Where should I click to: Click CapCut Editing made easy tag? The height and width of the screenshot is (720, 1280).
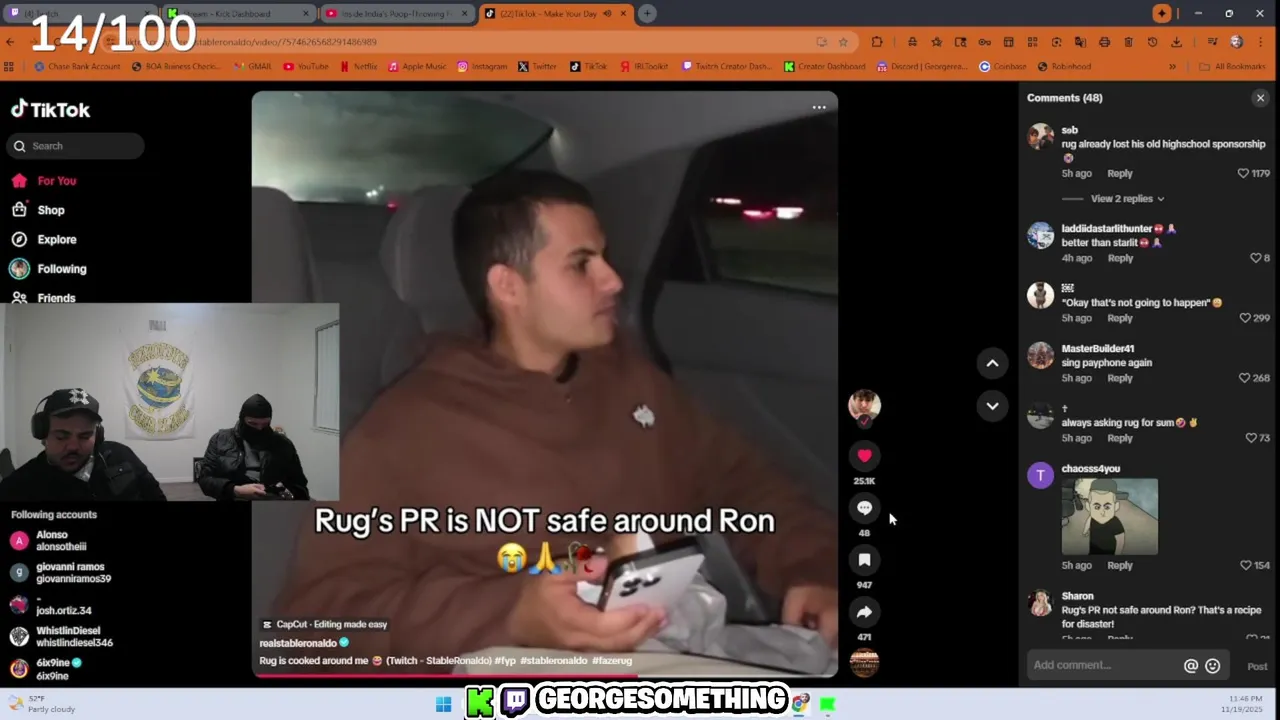(x=325, y=625)
